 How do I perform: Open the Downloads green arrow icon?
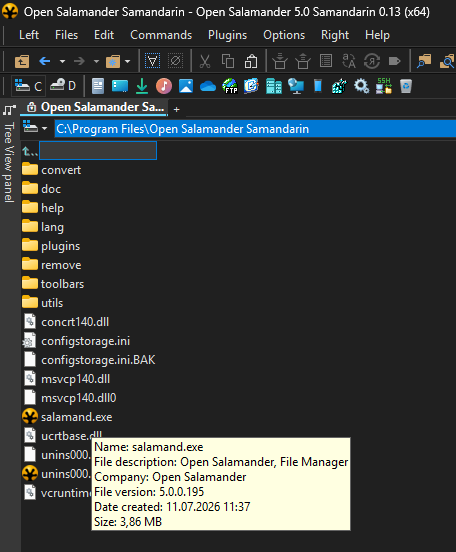coord(142,86)
